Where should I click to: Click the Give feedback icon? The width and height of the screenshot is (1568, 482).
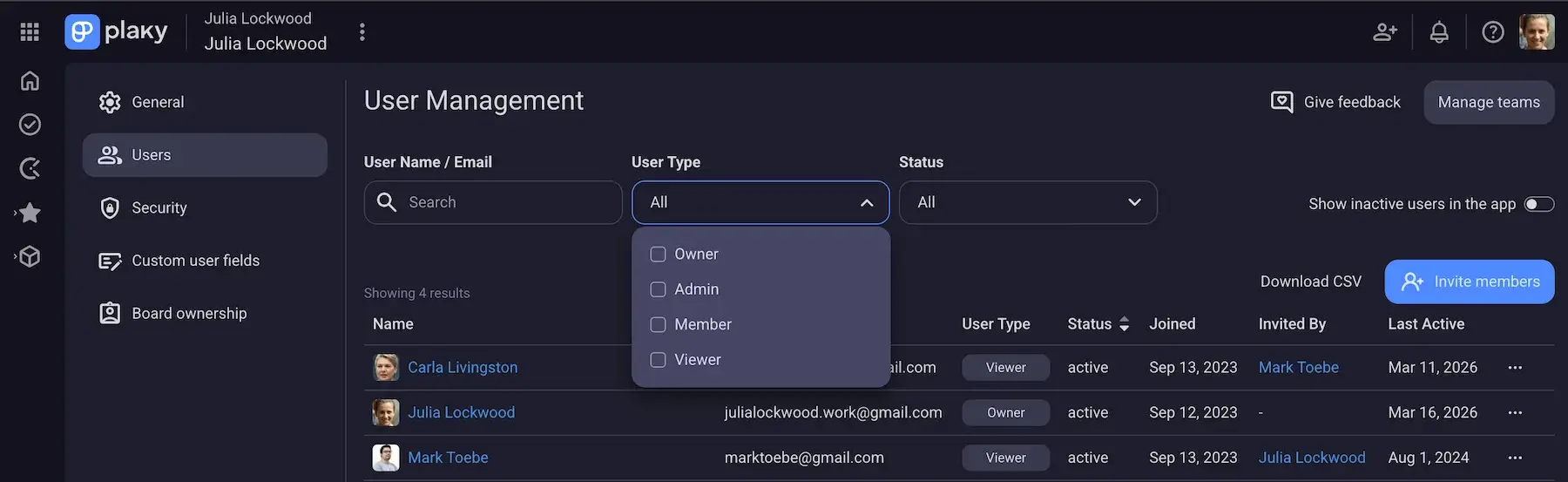coord(1281,102)
